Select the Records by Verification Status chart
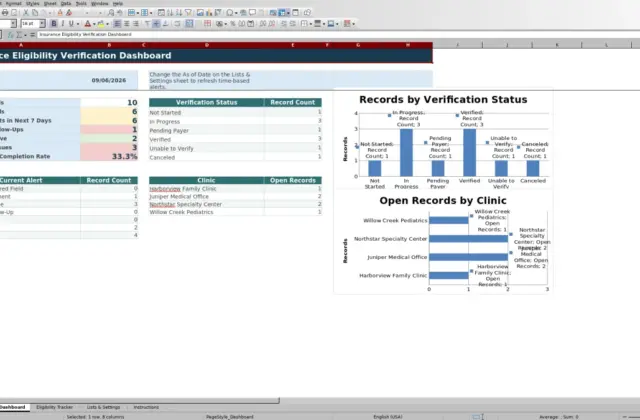Viewport: 640px width, 420px height. [443, 139]
